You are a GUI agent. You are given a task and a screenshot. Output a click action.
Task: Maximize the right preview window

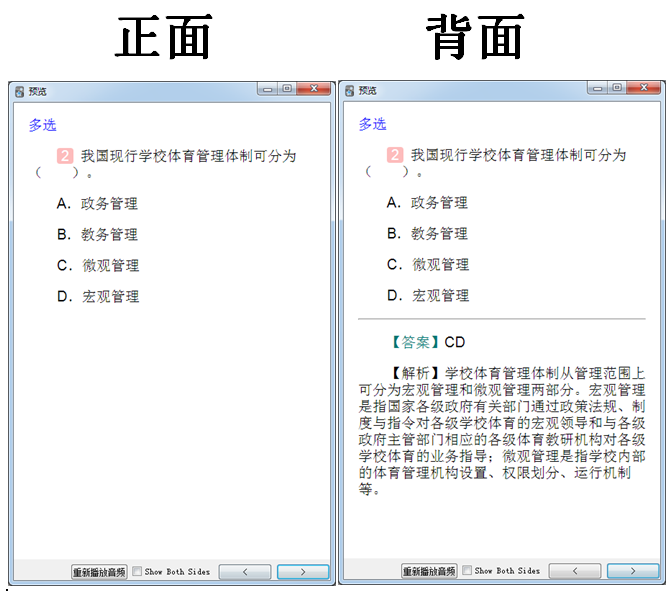pyautogui.click(x=617, y=88)
